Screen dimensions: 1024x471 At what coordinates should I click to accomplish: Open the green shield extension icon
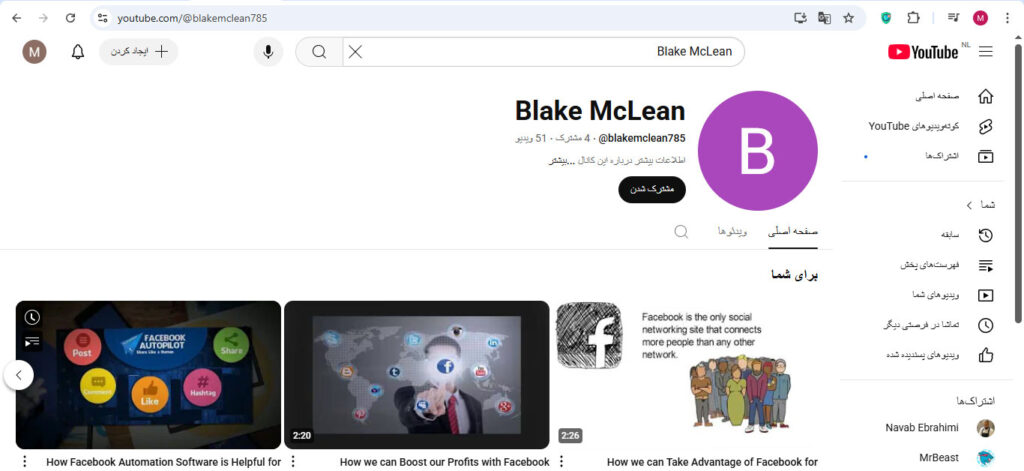click(x=886, y=18)
